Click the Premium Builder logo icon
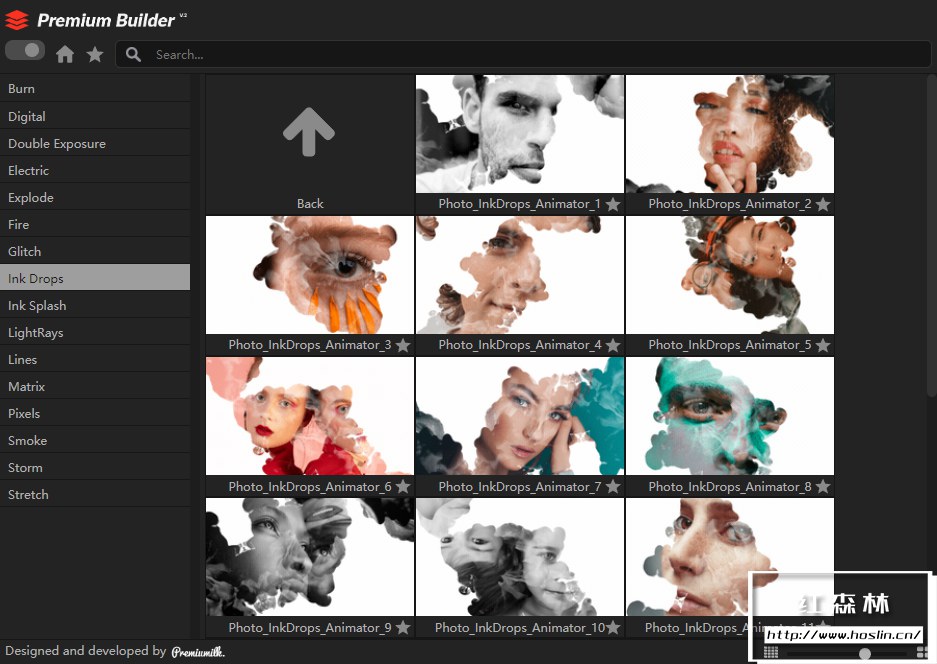This screenshot has height=664, width=937. point(17,20)
